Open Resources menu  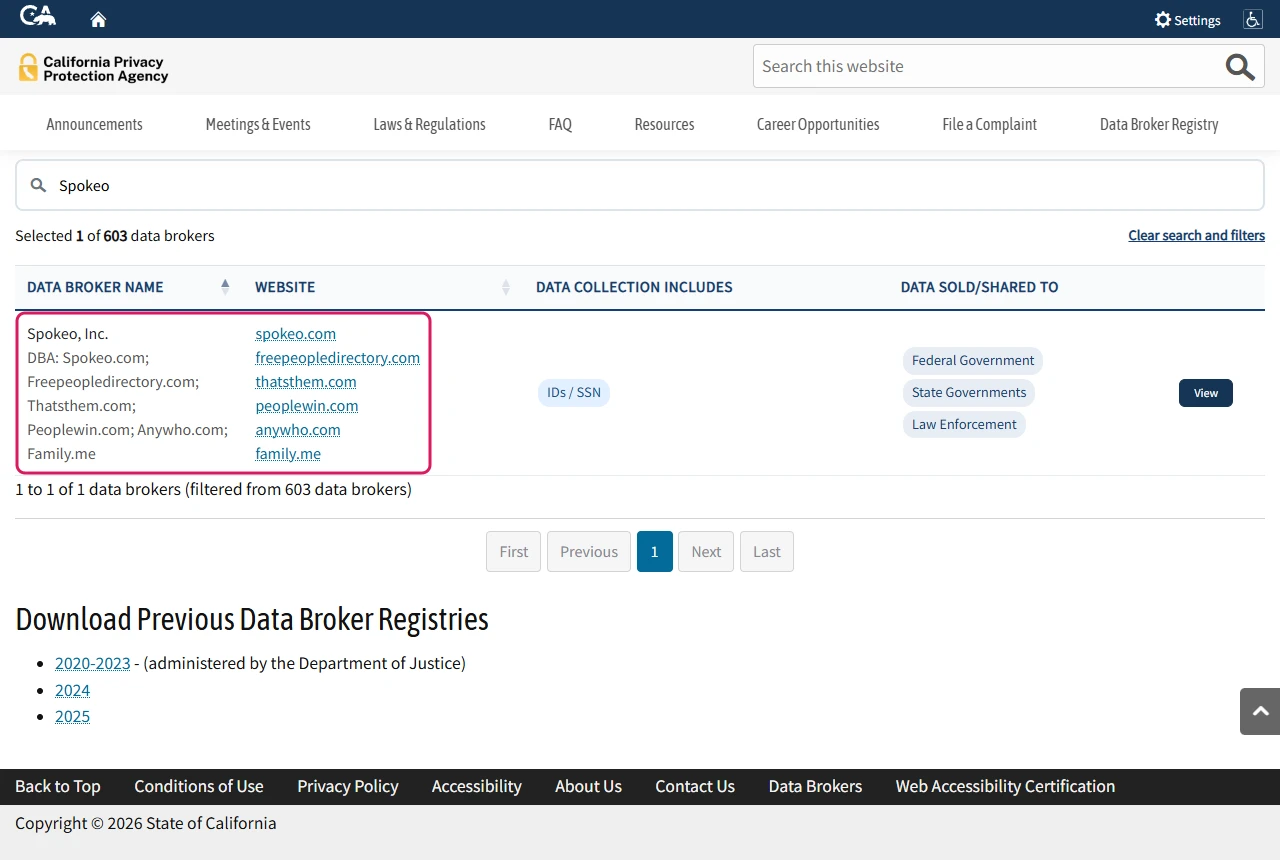click(x=664, y=124)
